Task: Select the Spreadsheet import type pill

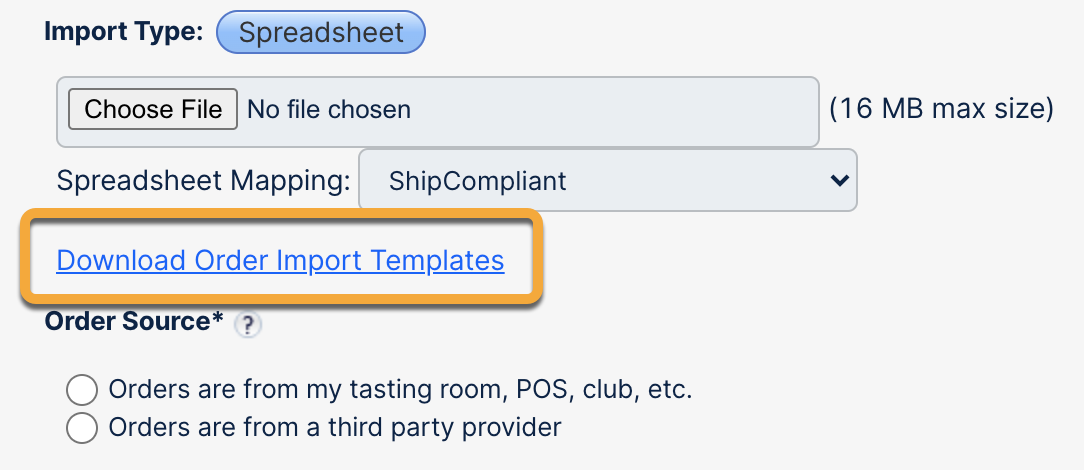Action: (x=321, y=32)
